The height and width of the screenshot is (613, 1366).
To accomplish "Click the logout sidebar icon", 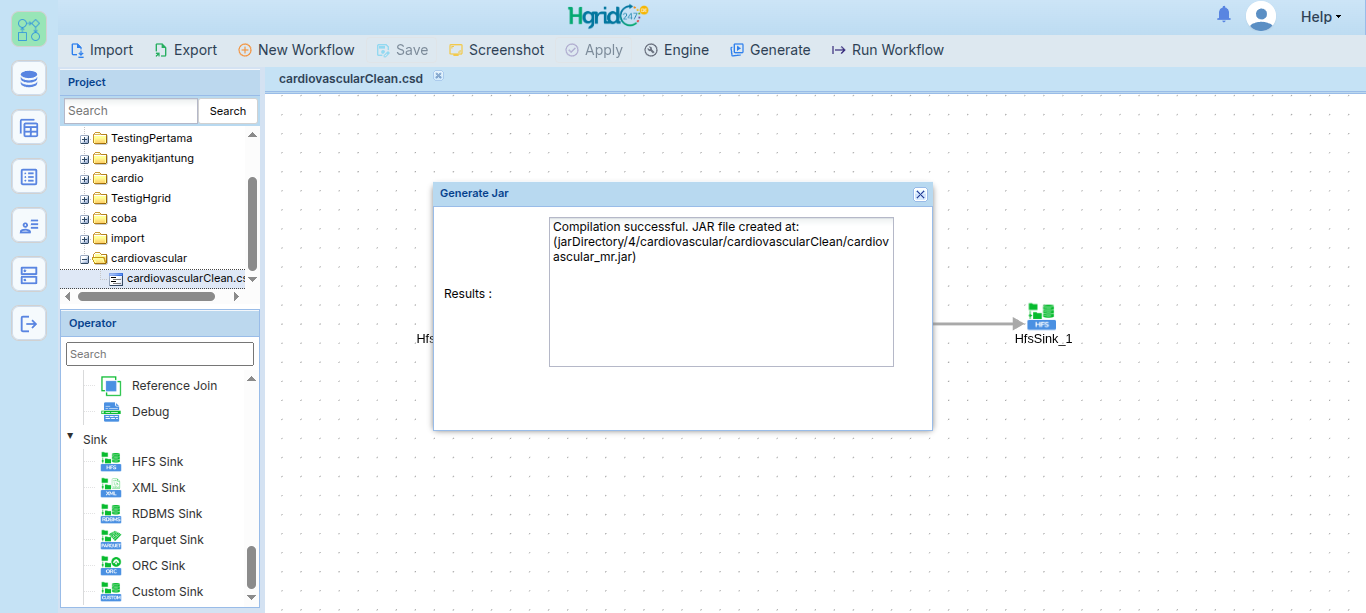I will click(x=29, y=323).
